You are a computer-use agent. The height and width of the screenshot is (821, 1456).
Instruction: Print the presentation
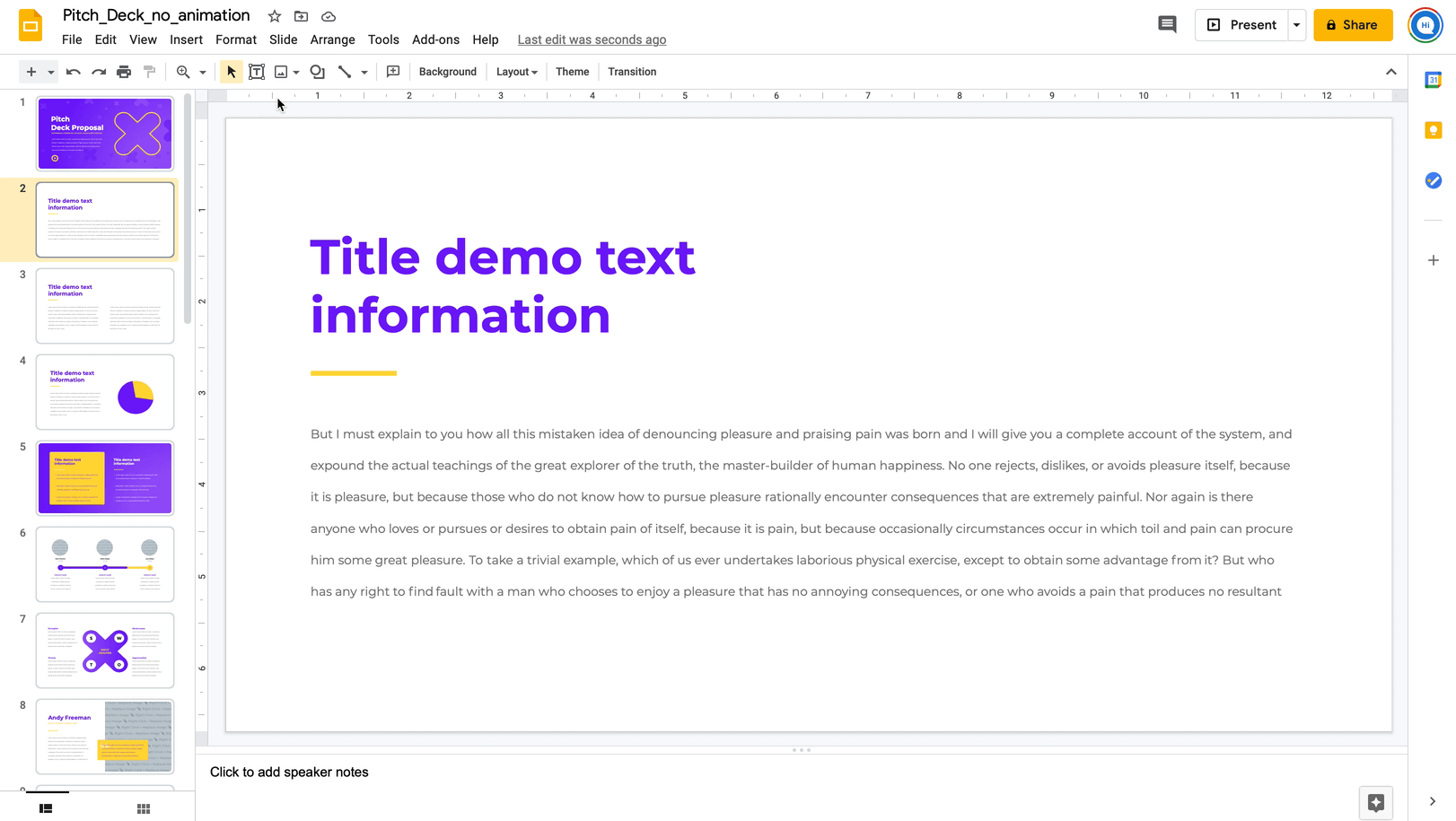124,72
